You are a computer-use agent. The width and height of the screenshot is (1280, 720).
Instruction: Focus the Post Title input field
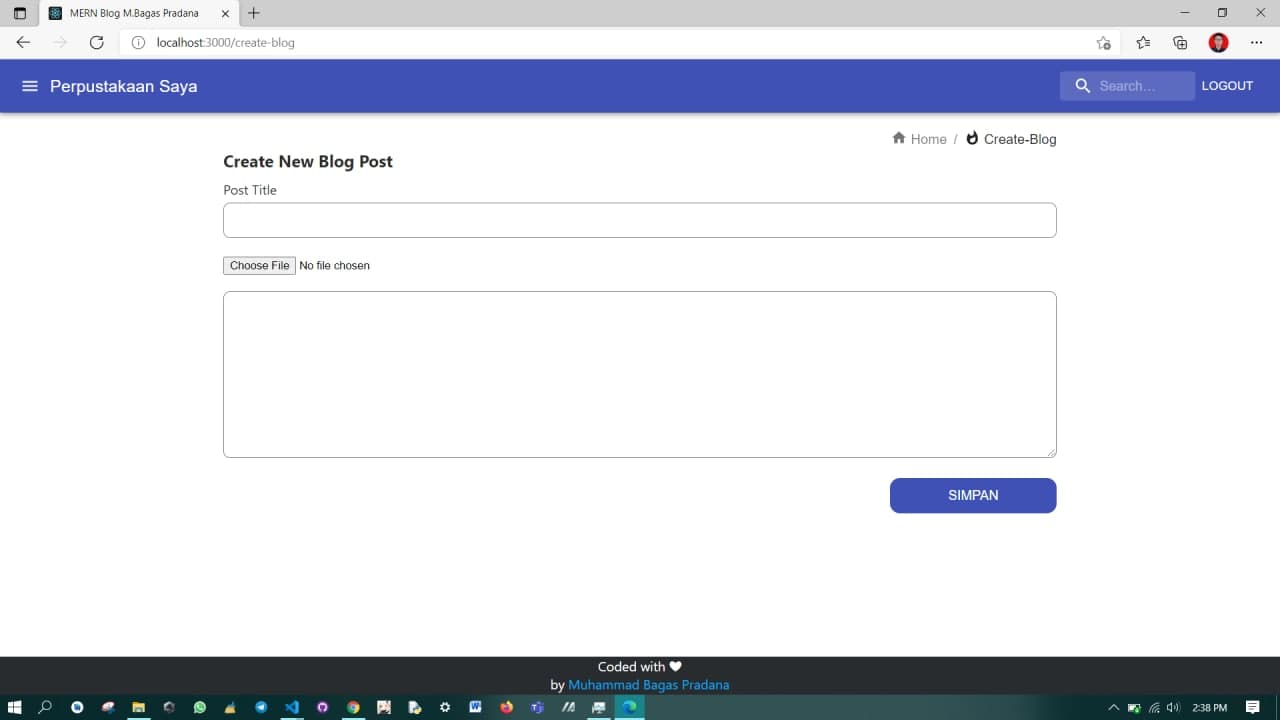tap(639, 220)
